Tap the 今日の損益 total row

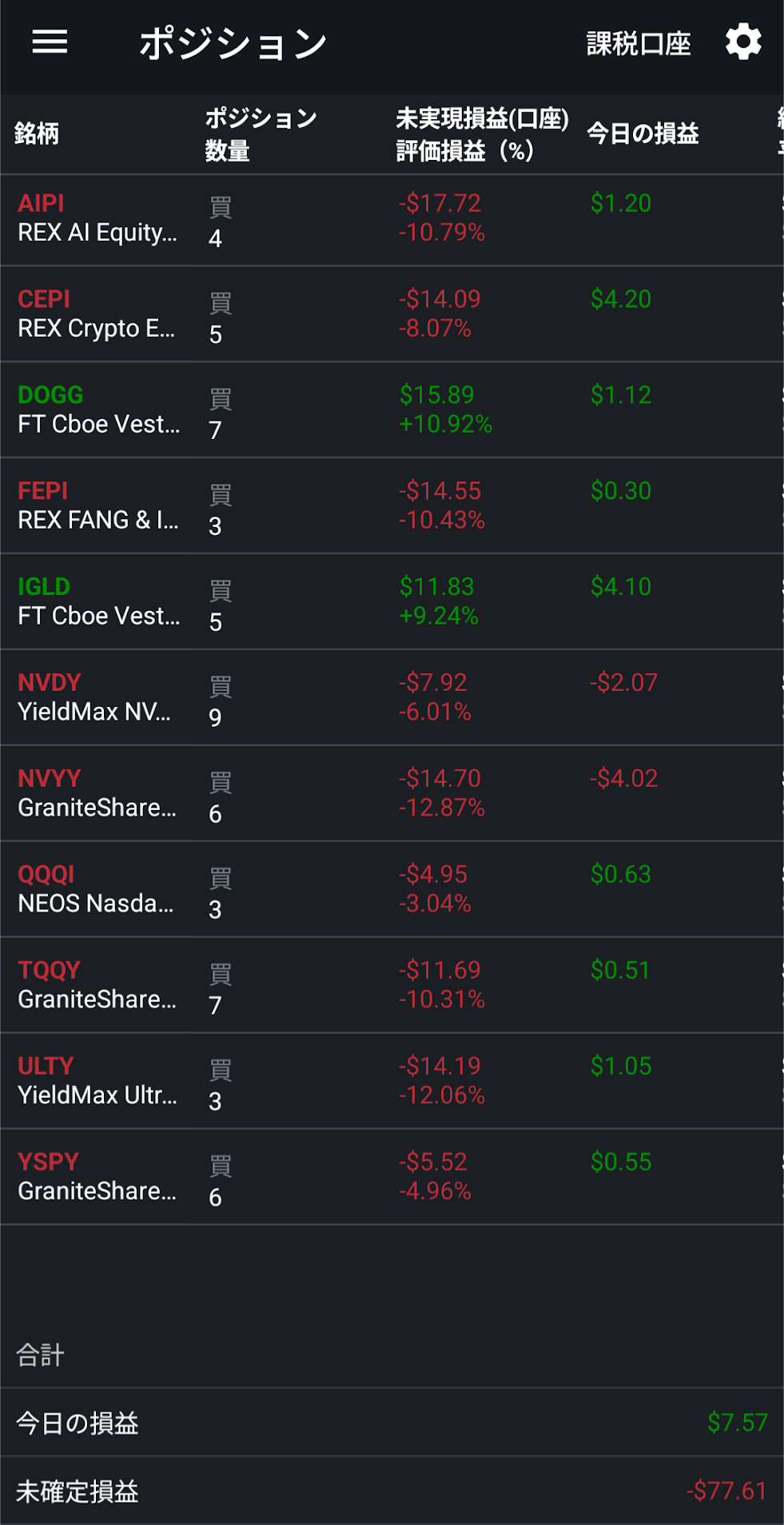(392, 1423)
